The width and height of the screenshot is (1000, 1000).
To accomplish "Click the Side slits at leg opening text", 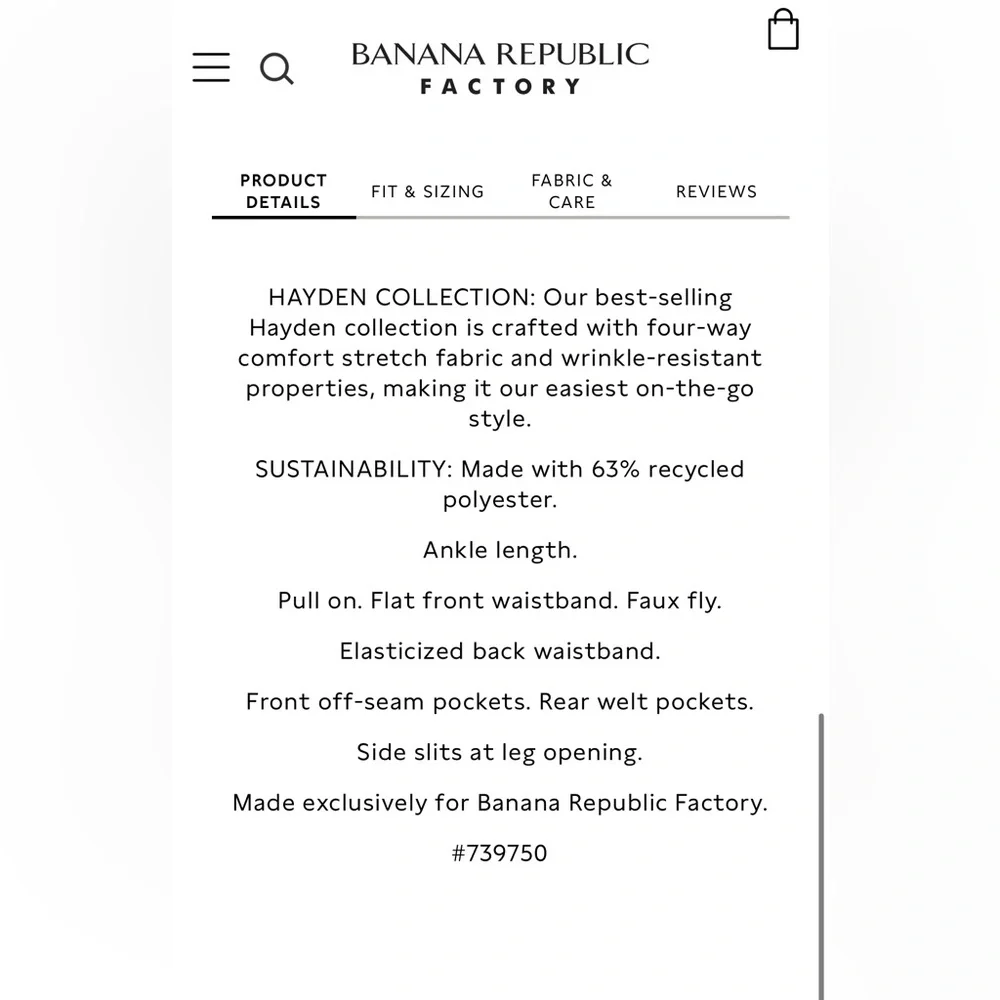I will tap(500, 752).
